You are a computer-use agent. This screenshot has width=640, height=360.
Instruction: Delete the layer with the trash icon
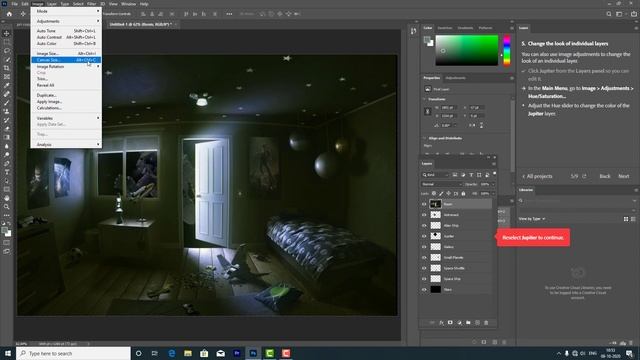point(486,322)
